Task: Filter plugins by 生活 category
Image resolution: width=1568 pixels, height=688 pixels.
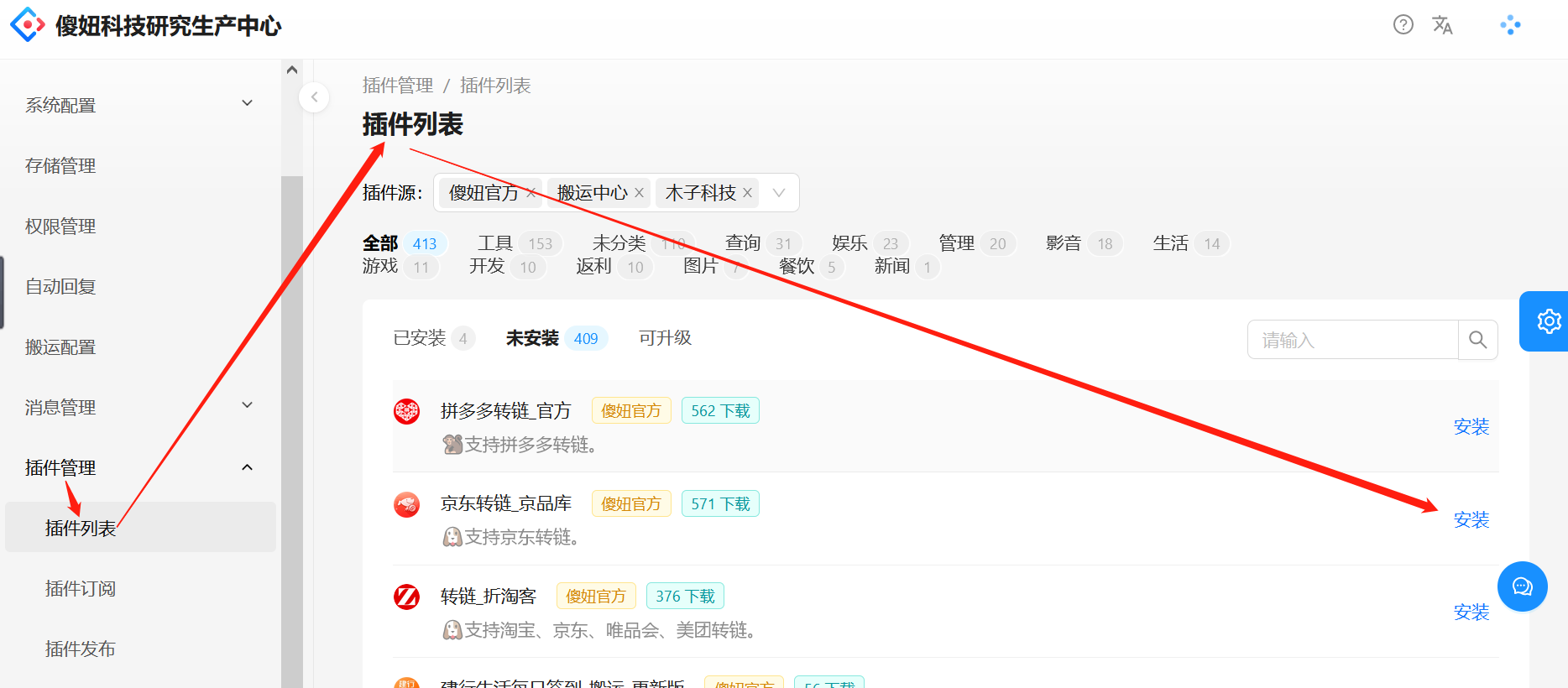Action: coord(1191,243)
